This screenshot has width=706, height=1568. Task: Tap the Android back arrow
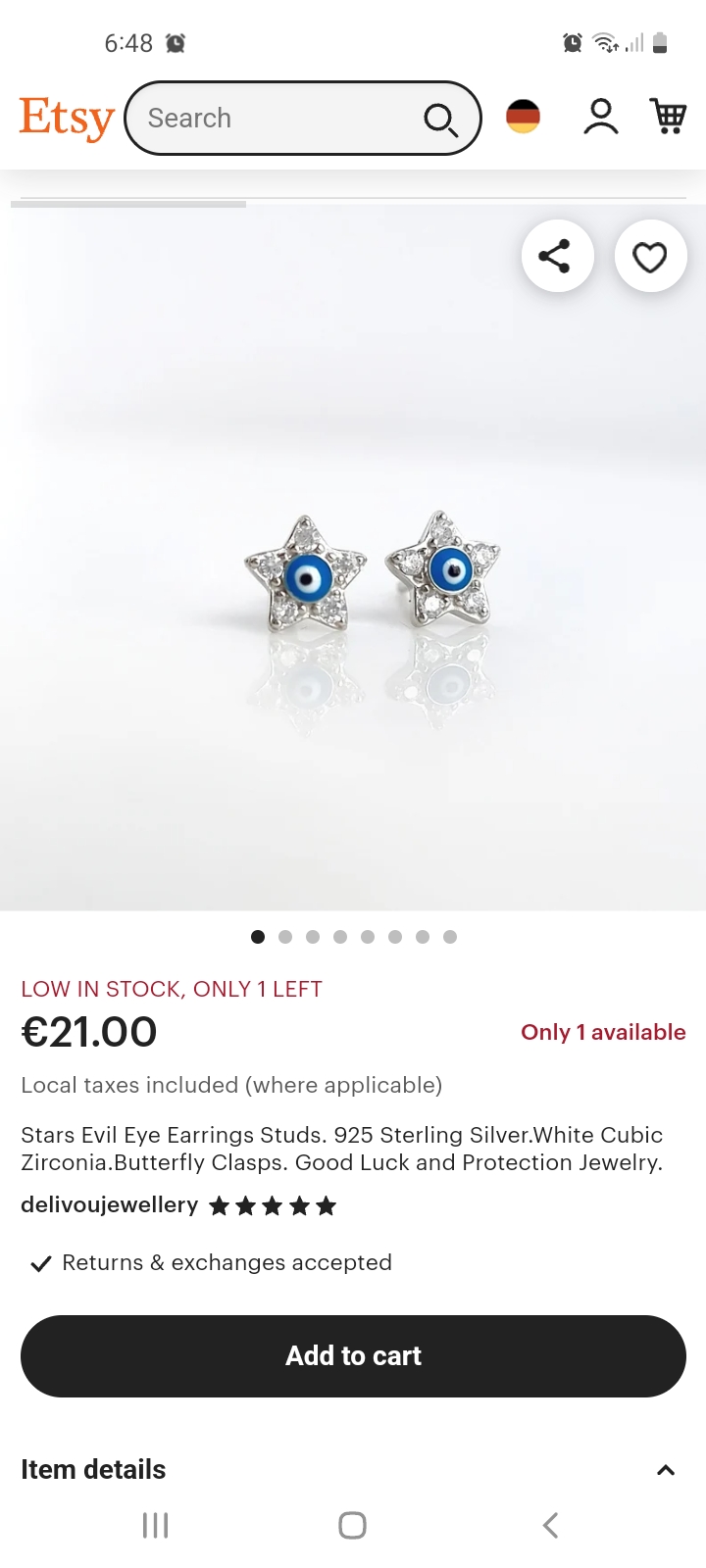tap(550, 1525)
